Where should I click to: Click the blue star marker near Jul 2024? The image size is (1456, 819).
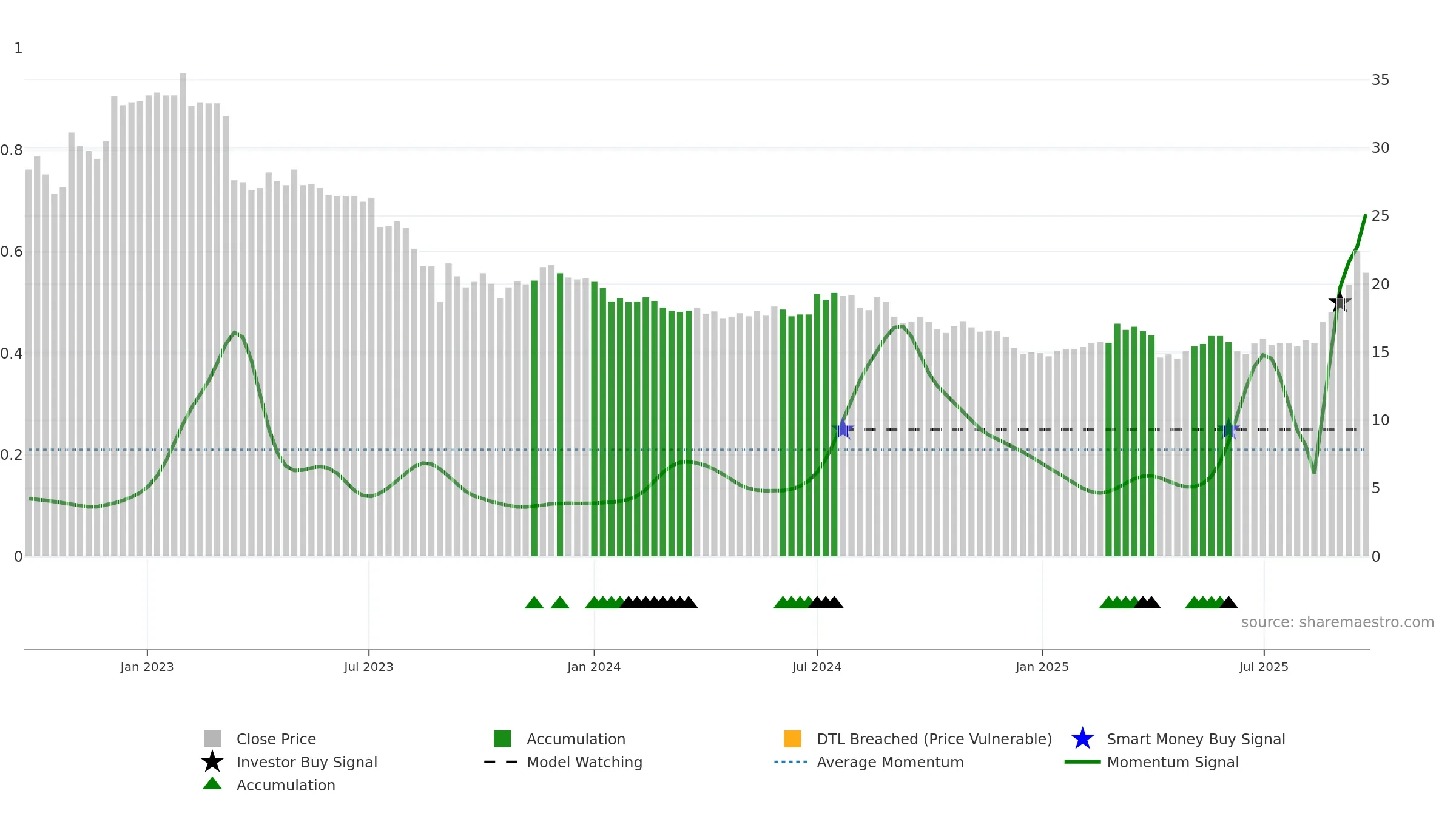[x=843, y=429]
